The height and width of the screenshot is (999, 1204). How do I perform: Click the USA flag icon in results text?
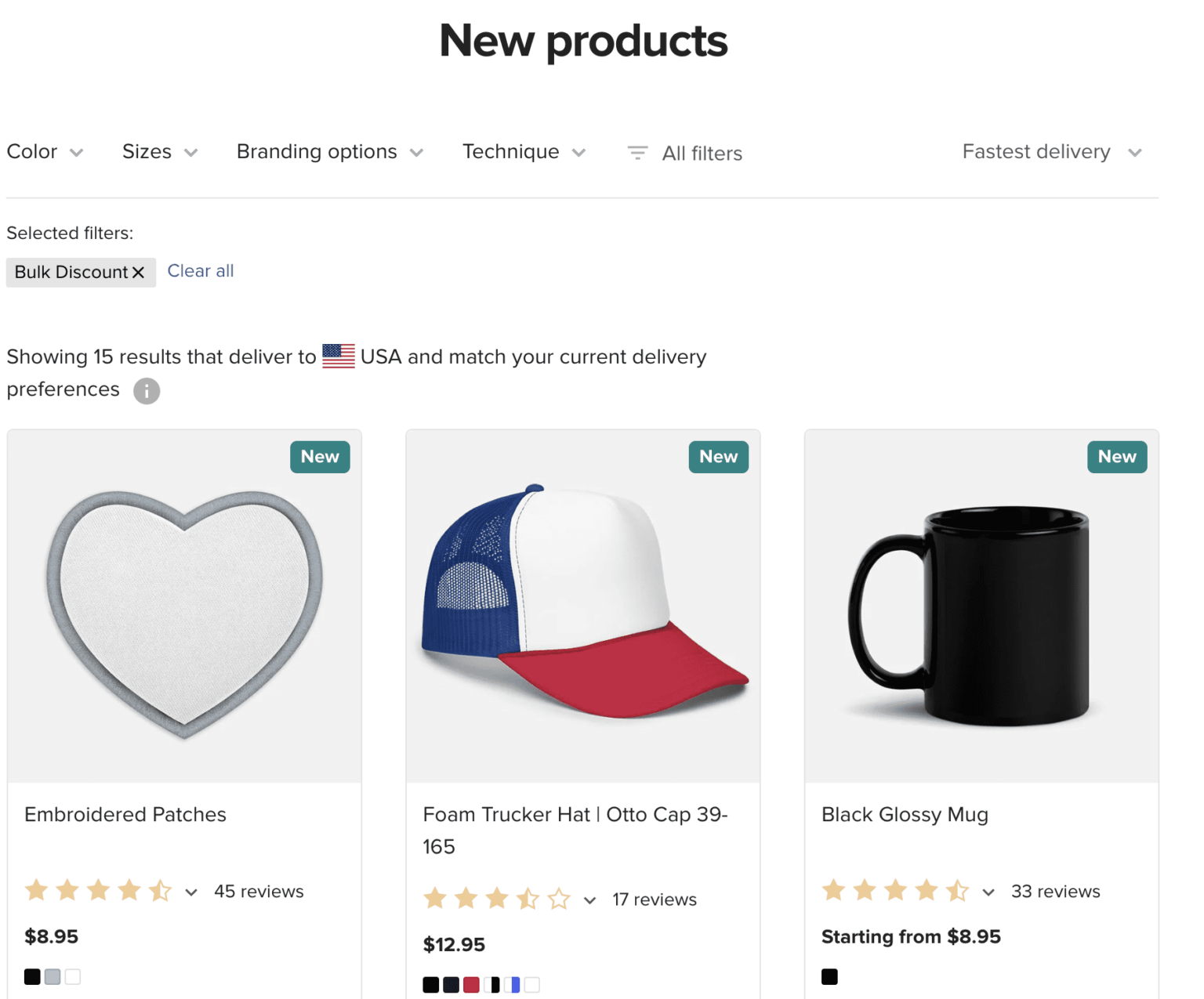[x=339, y=356]
